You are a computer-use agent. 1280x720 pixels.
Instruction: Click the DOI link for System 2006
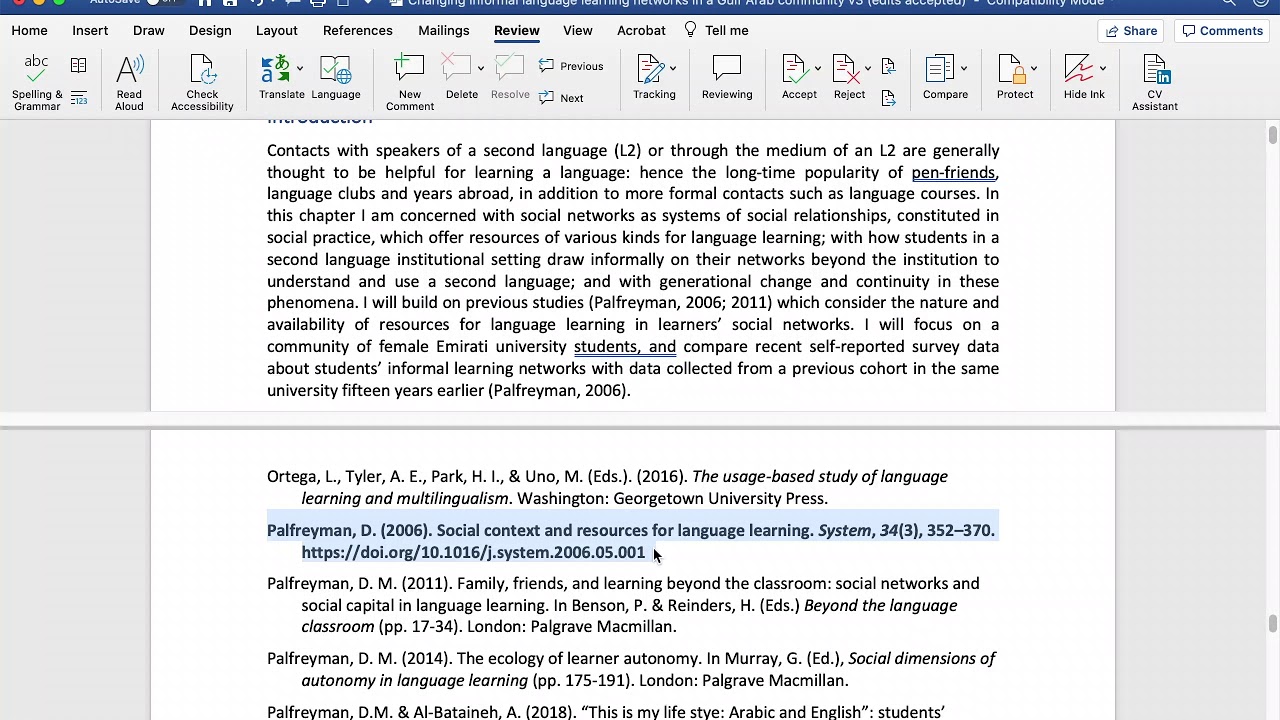473,552
